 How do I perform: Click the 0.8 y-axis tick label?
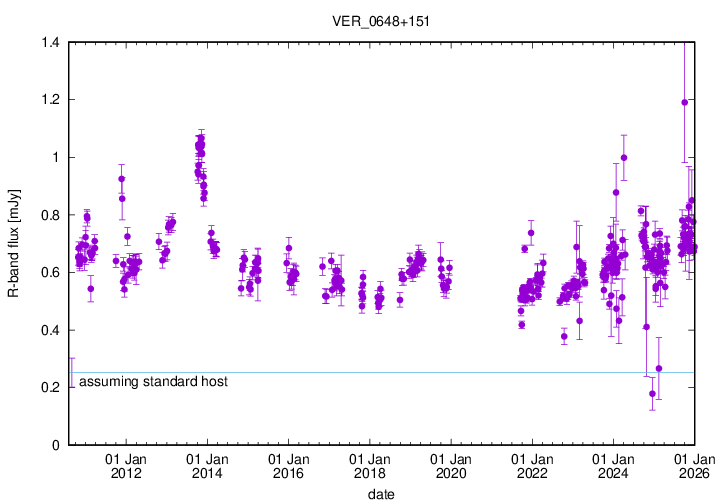49,215
